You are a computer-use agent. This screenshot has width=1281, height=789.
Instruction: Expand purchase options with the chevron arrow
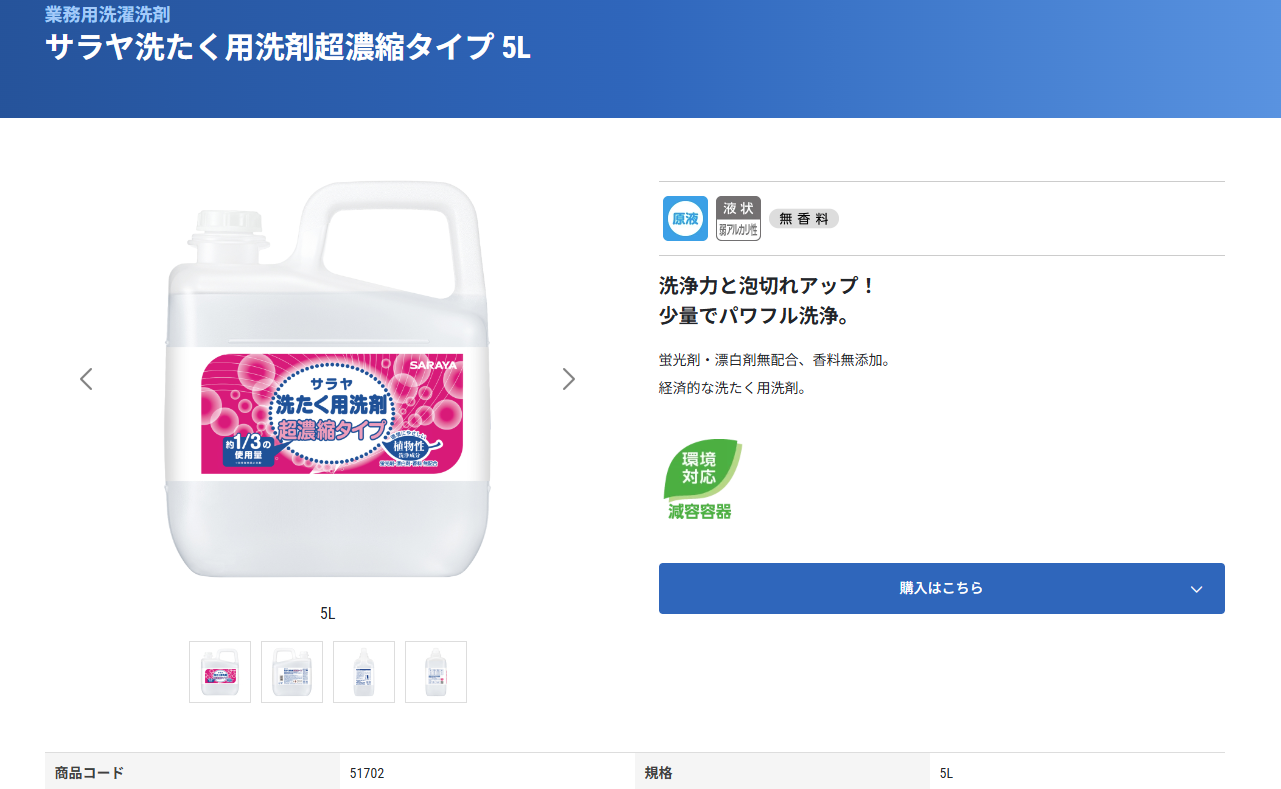pyautogui.click(x=1196, y=589)
